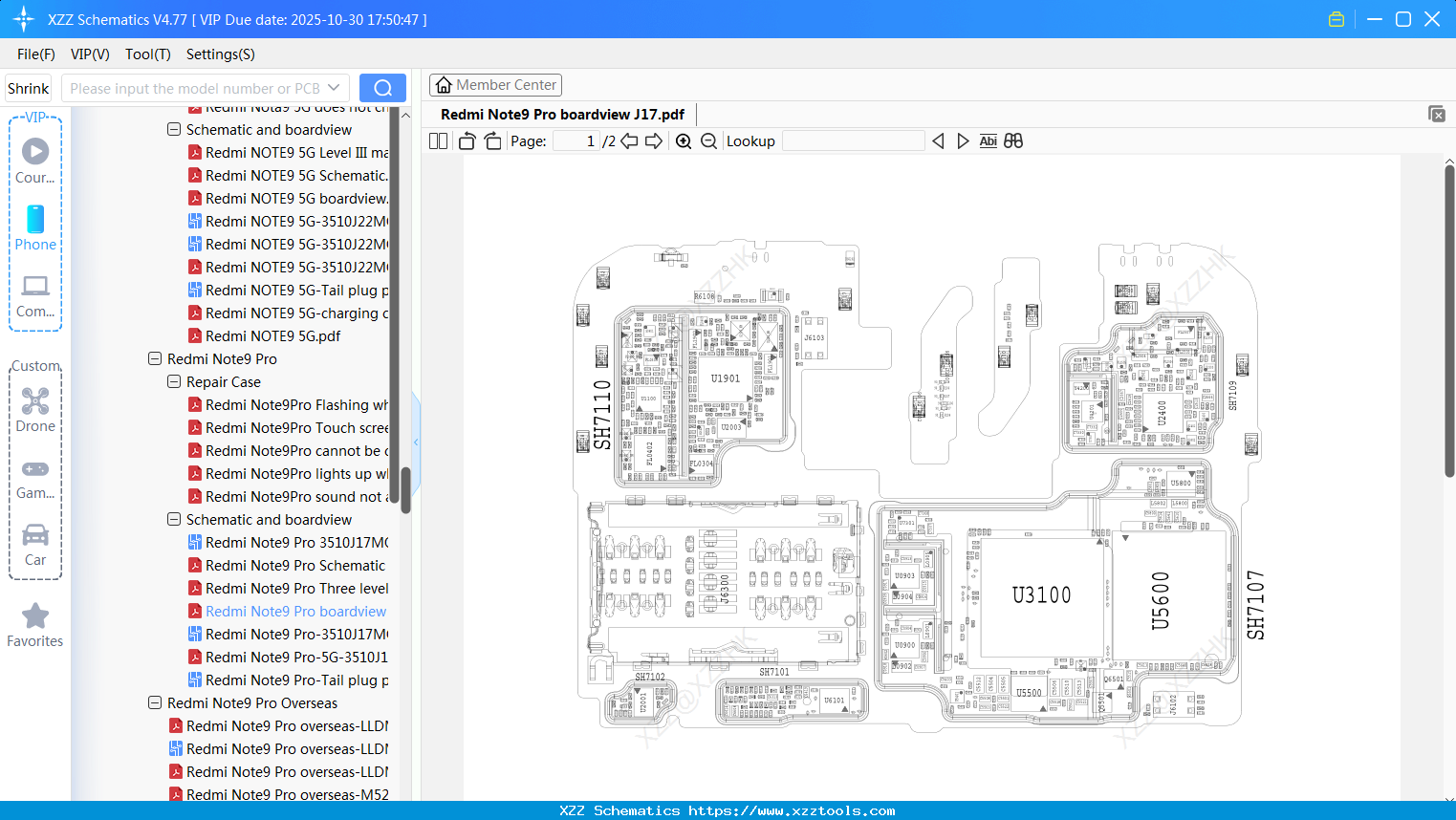Viewport: 1456px width, 820px height.
Task: Open Redmi Note9 Pro overseas-M52 file
Action: tap(278, 793)
